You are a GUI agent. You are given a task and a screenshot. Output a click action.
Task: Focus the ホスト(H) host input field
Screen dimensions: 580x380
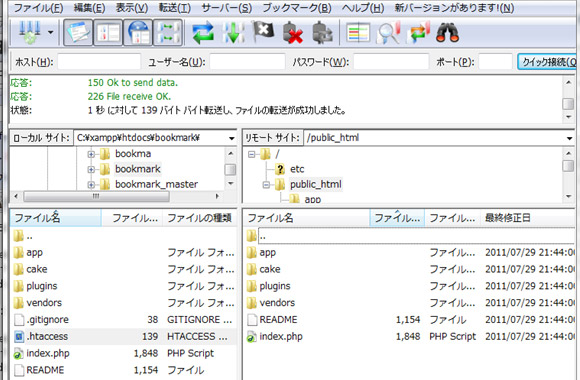[x=99, y=61]
